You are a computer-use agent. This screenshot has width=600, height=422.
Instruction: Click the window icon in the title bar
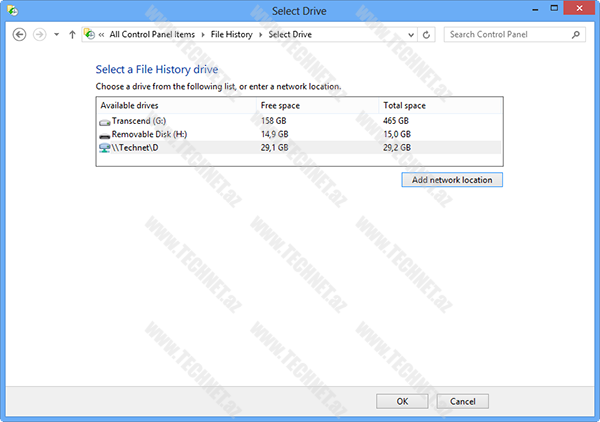[x=12, y=10]
